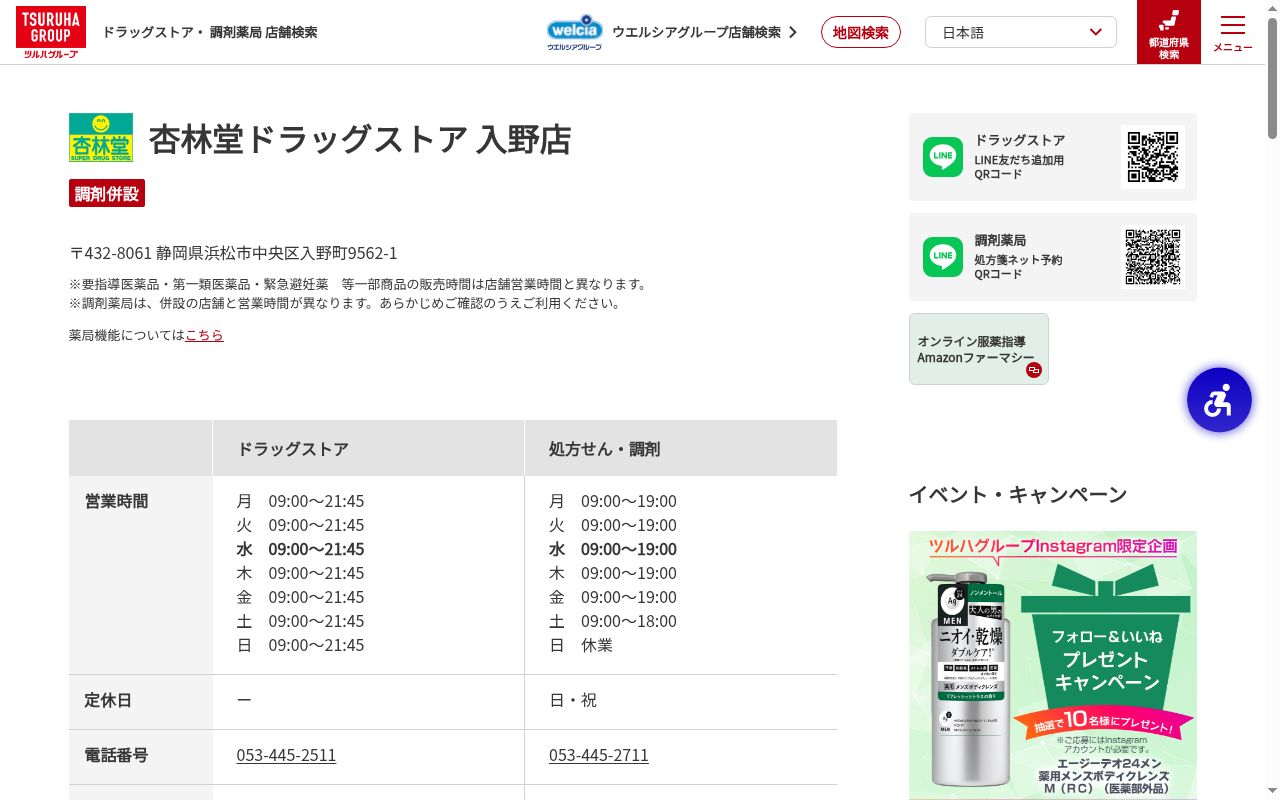Click the 調剤薬局 prescription QR code
Viewport: 1280px width, 800px height.
pos(1153,257)
